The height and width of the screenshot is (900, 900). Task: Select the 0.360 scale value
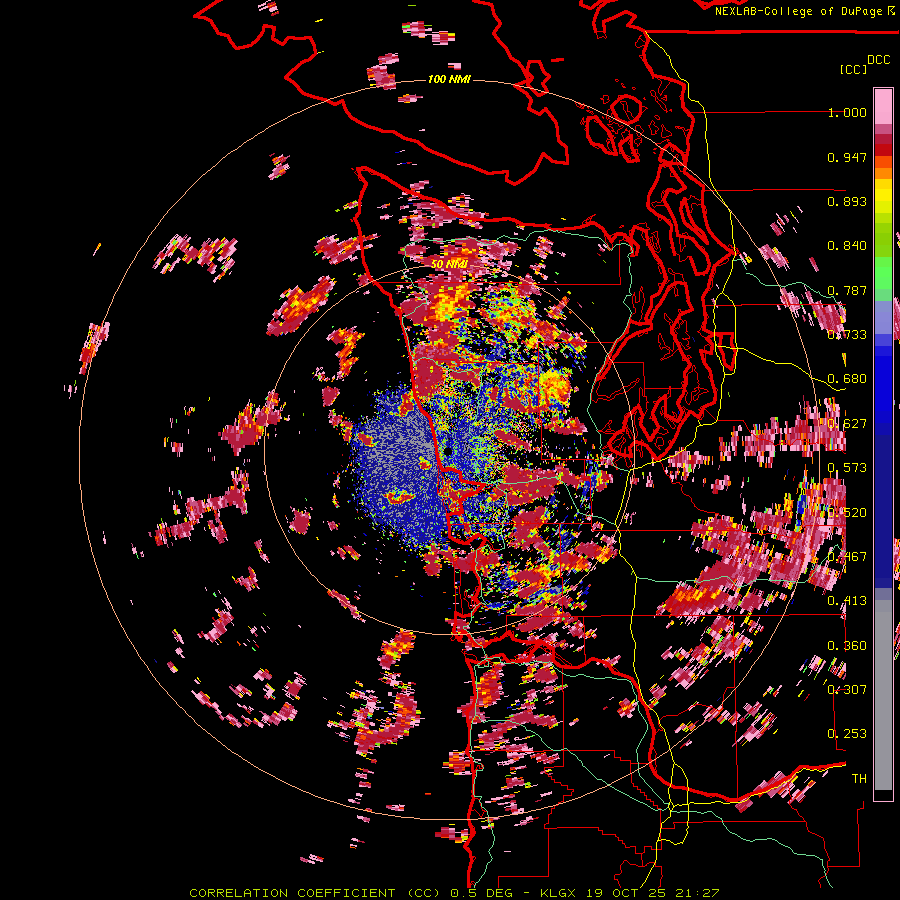tap(847, 646)
